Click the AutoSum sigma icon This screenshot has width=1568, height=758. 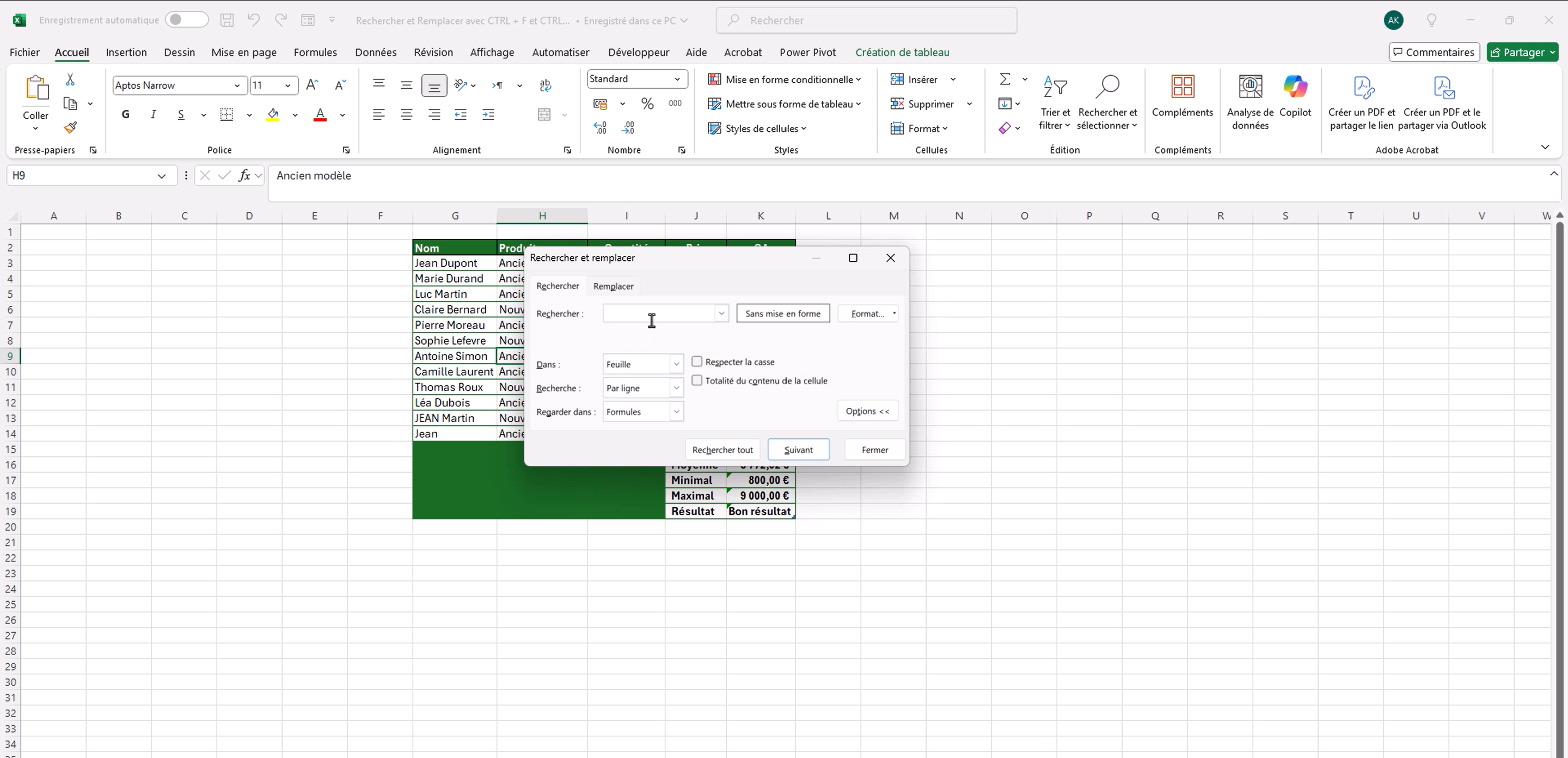tap(1005, 79)
